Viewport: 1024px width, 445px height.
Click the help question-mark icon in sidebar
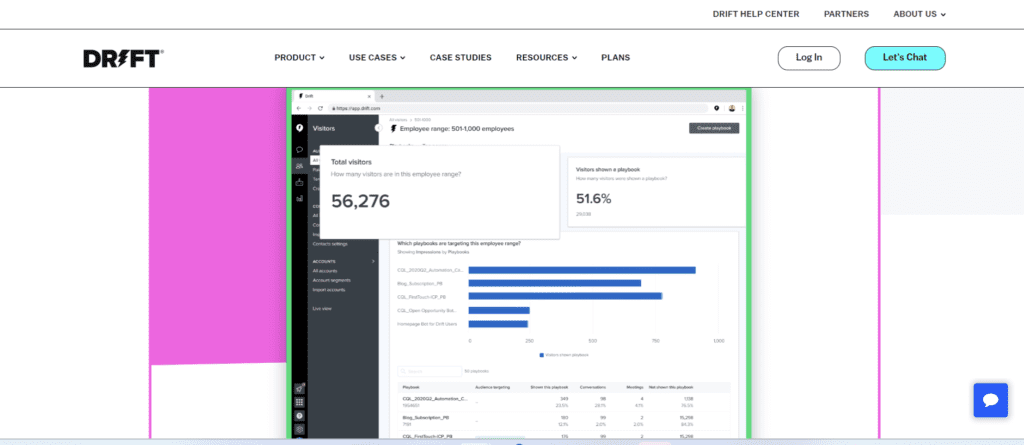click(299, 416)
